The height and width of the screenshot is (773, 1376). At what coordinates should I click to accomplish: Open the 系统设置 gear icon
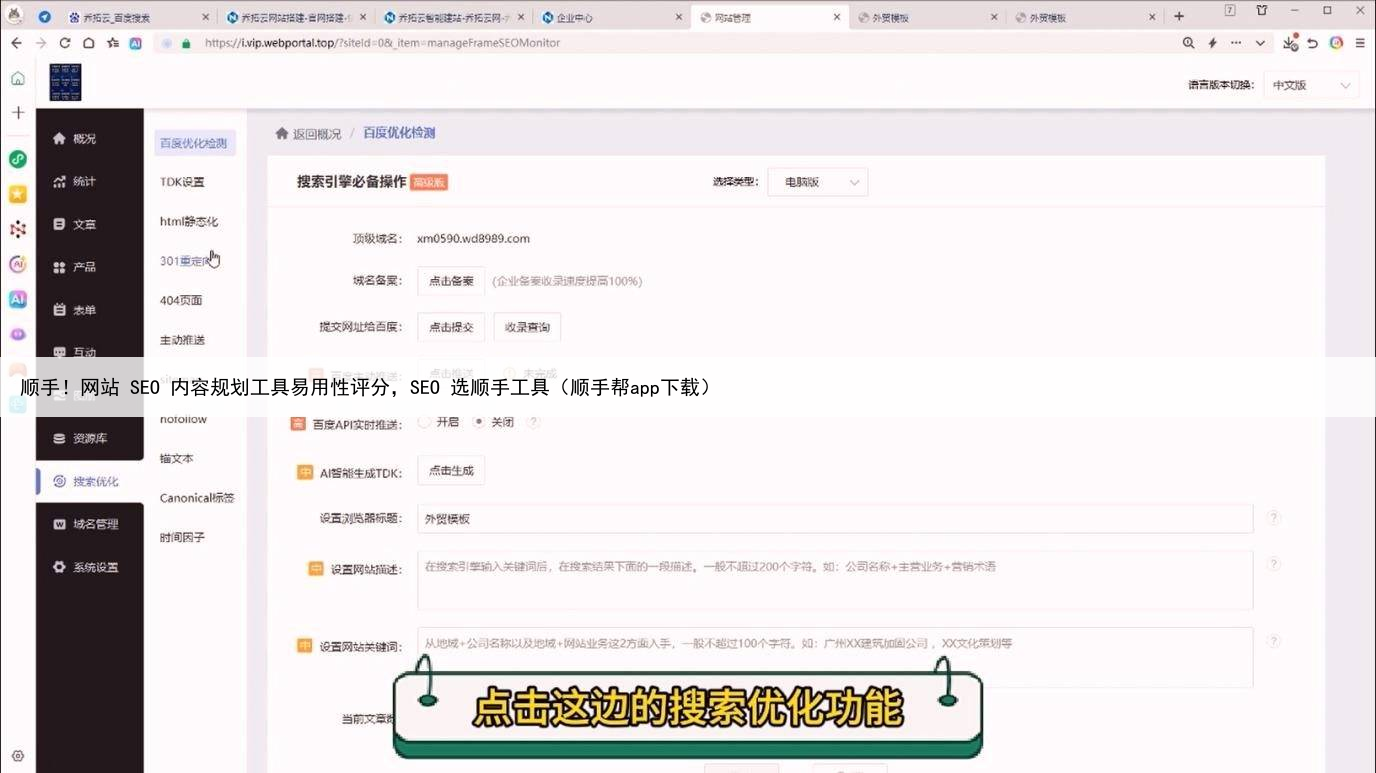59,567
